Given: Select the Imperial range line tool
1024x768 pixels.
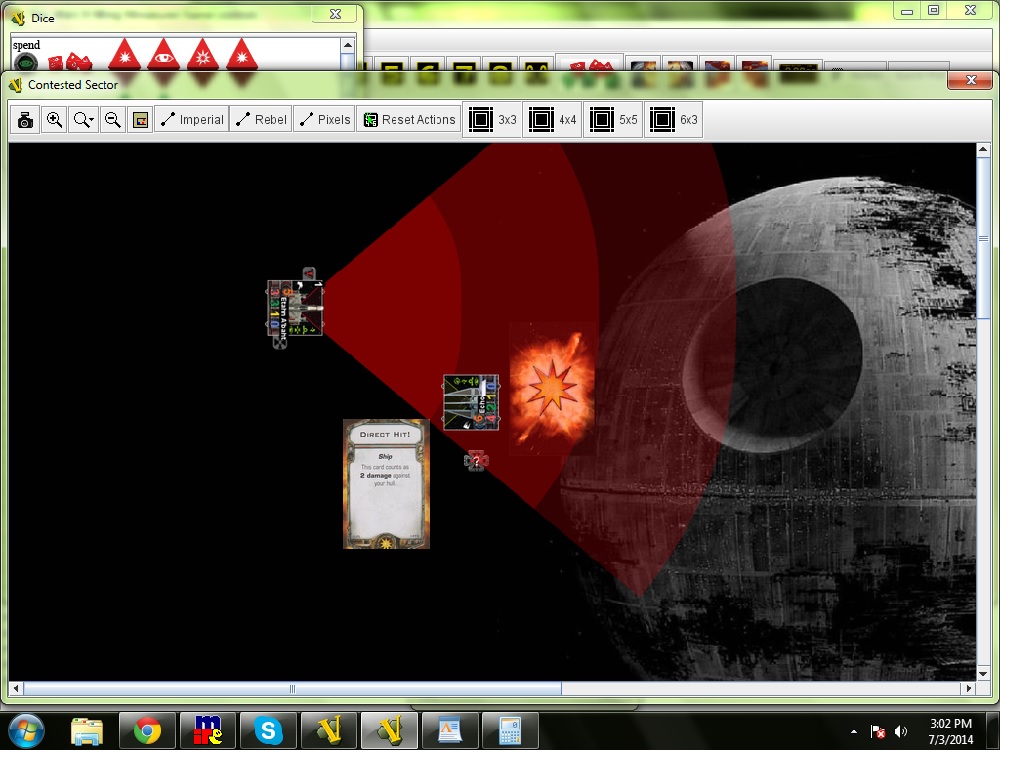Looking at the screenshot, I should point(192,120).
